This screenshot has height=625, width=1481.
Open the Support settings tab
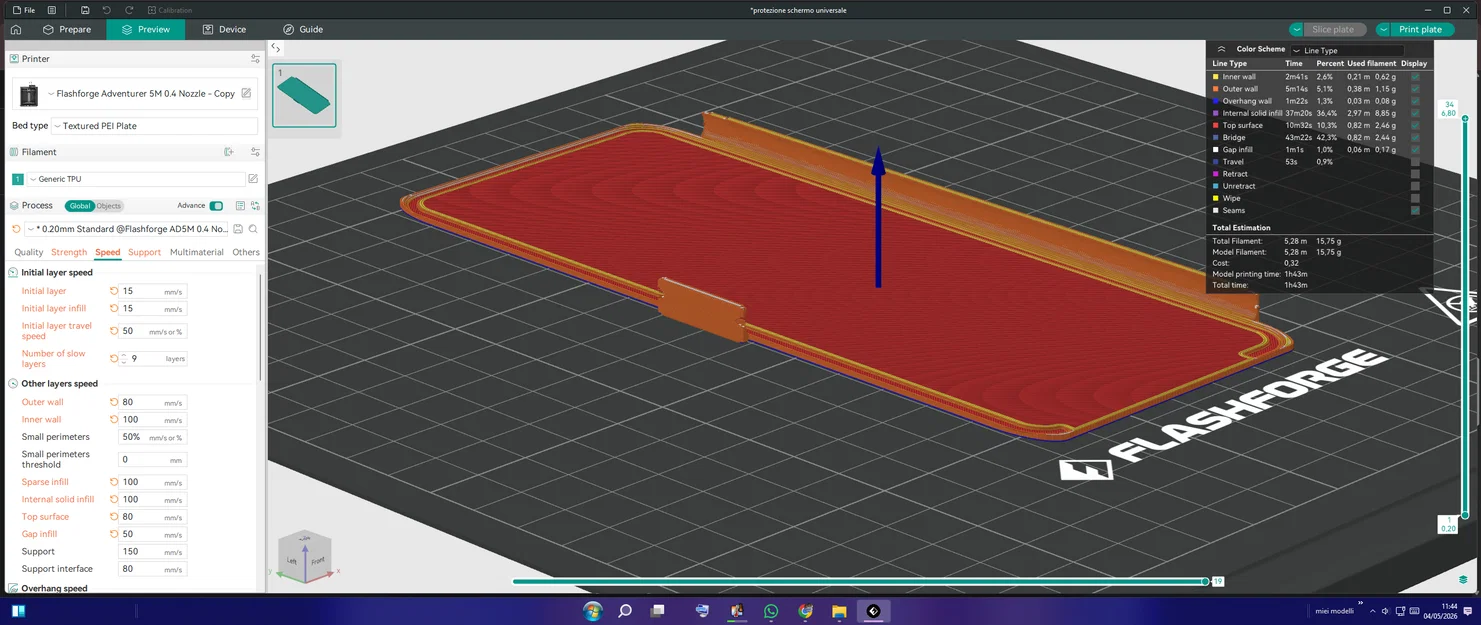pos(144,252)
